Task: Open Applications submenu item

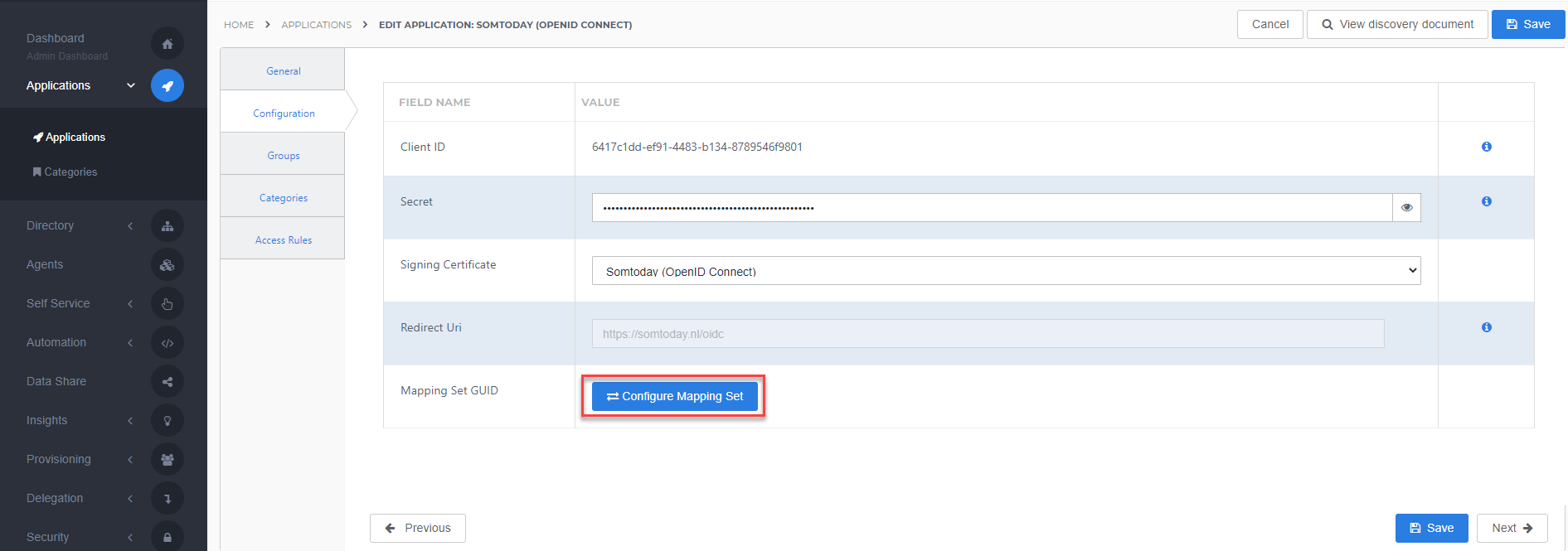Action: [x=69, y=138]
